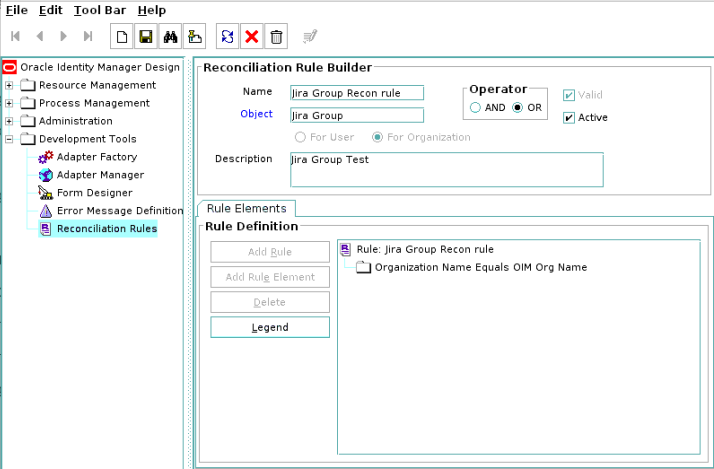Click the Process Management folder icon

pyautogui.click(x=28, y=103)
